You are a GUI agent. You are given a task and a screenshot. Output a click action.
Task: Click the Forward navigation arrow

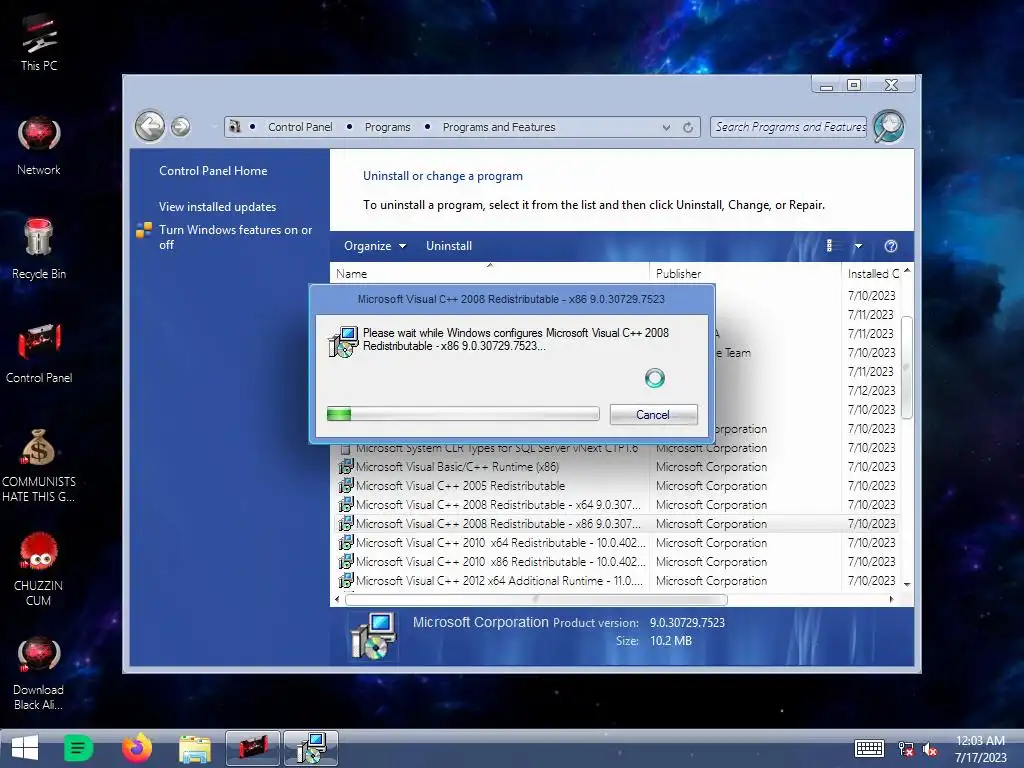(x=181, y=127)
